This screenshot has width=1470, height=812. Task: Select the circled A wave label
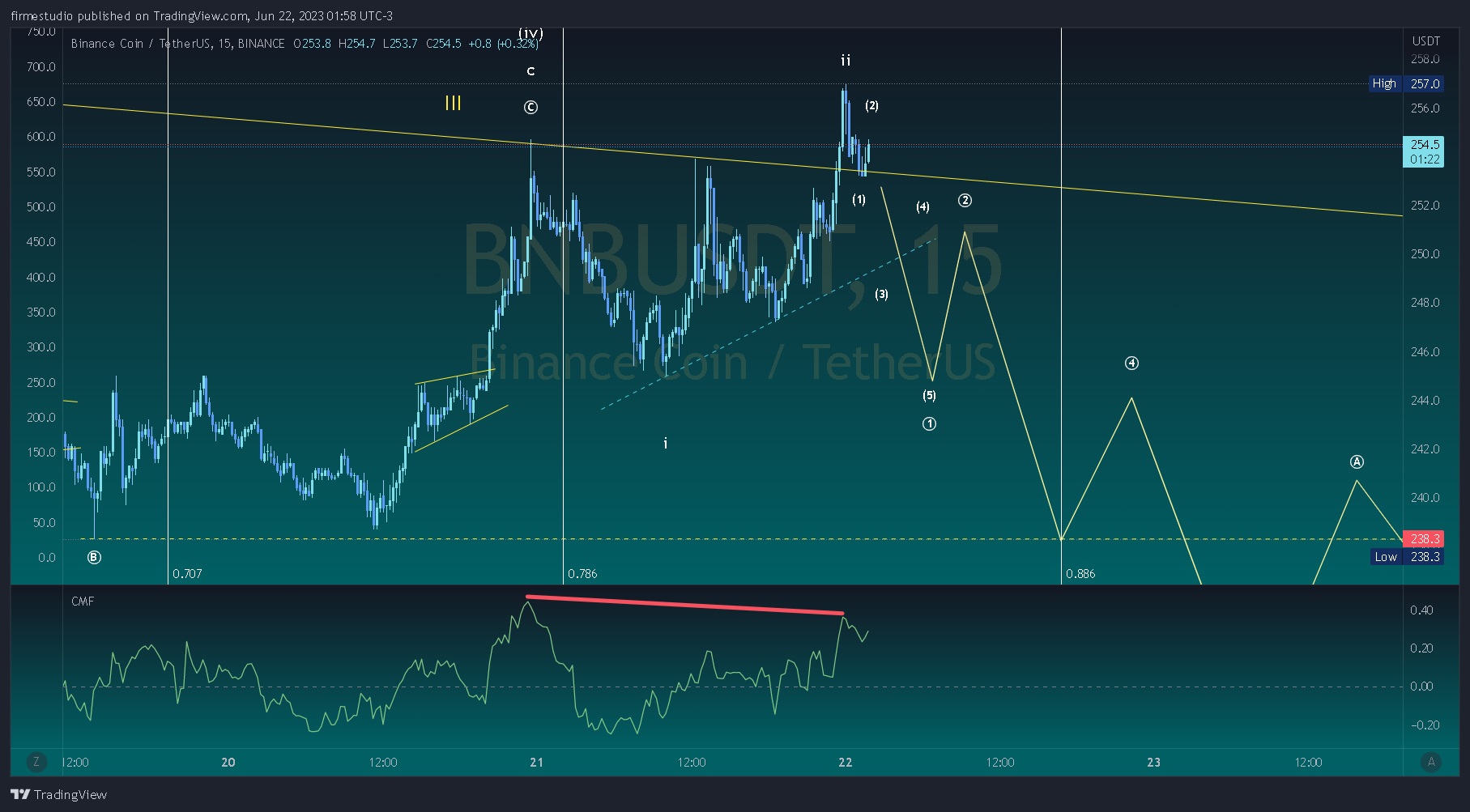[1357, 461]
